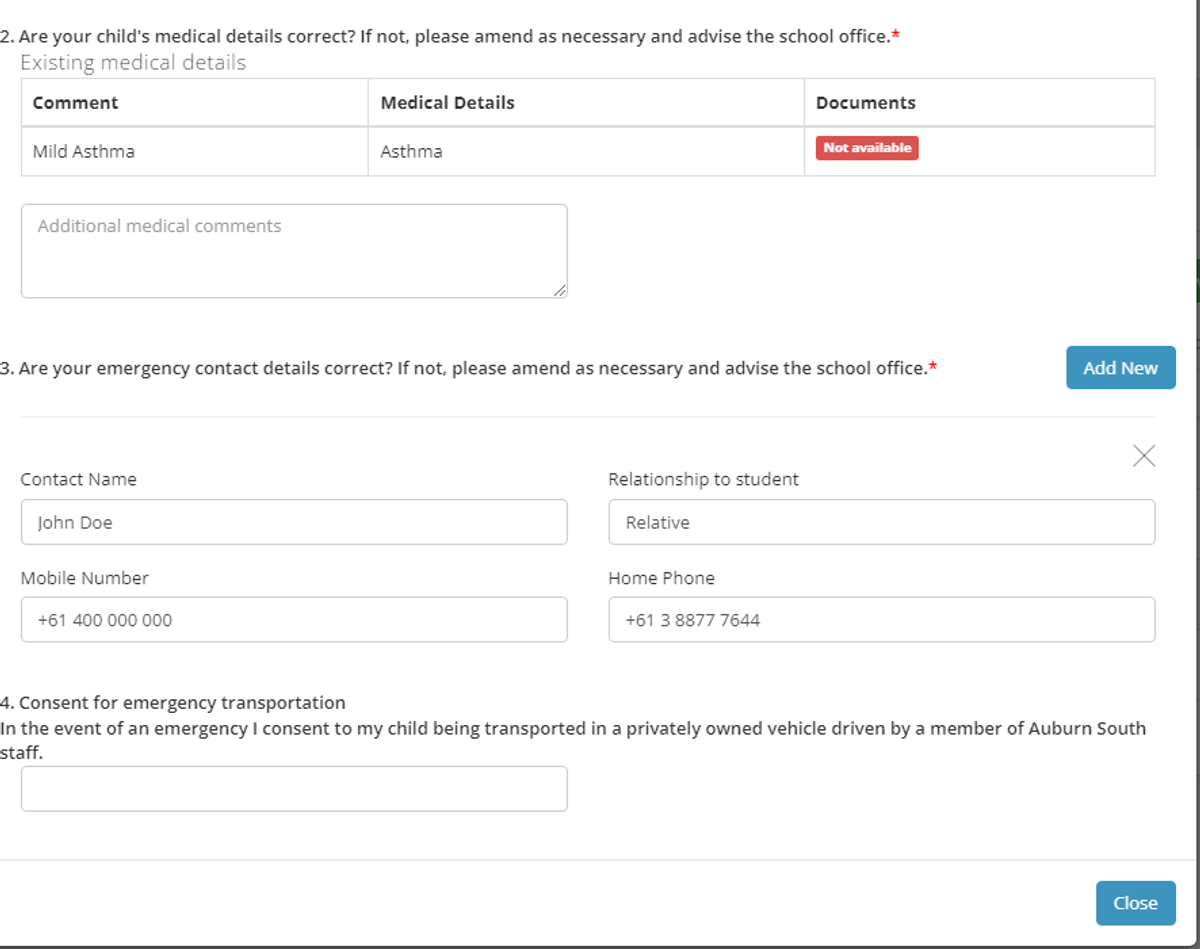This screenshot has width=1200, height=949.
Task: Edit the Mobile Number field
Action: click(294, 620)
